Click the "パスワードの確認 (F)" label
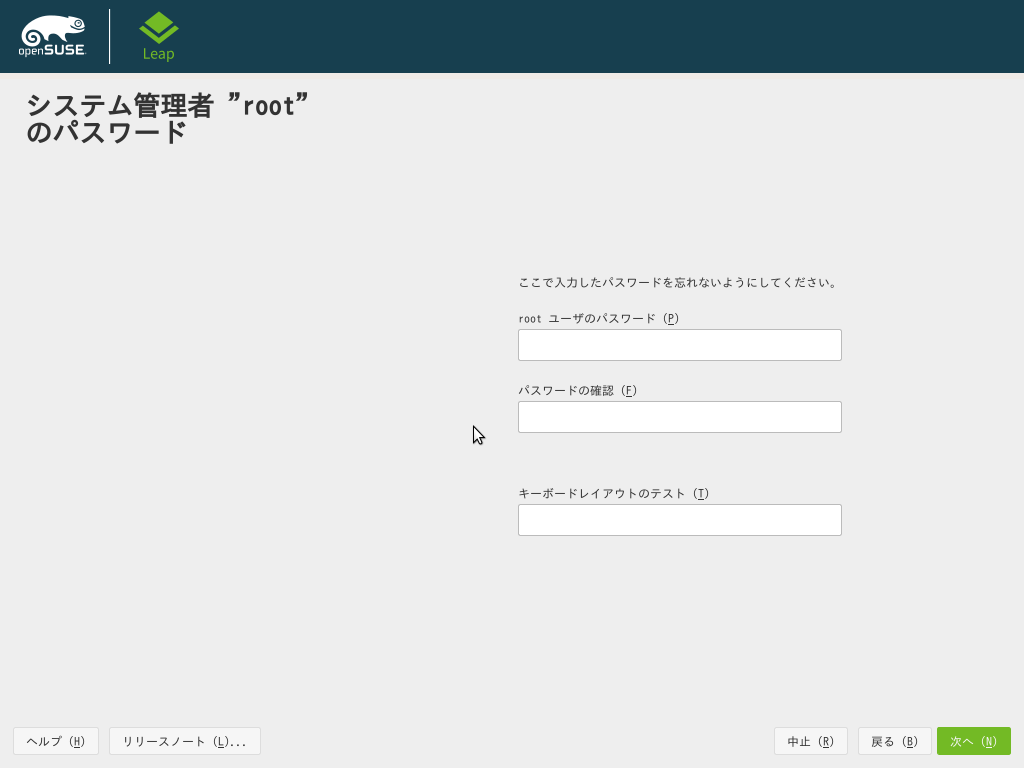The image size is (1024, 768). pyautogui.click(x=577, y=391)
